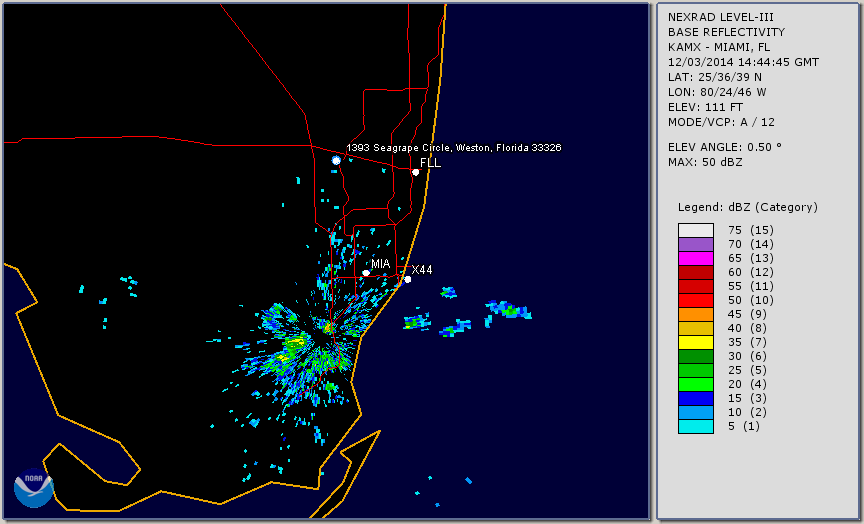
Task: Select the 60 dBZ dark red swatch
Action: [x=695, y=272]
